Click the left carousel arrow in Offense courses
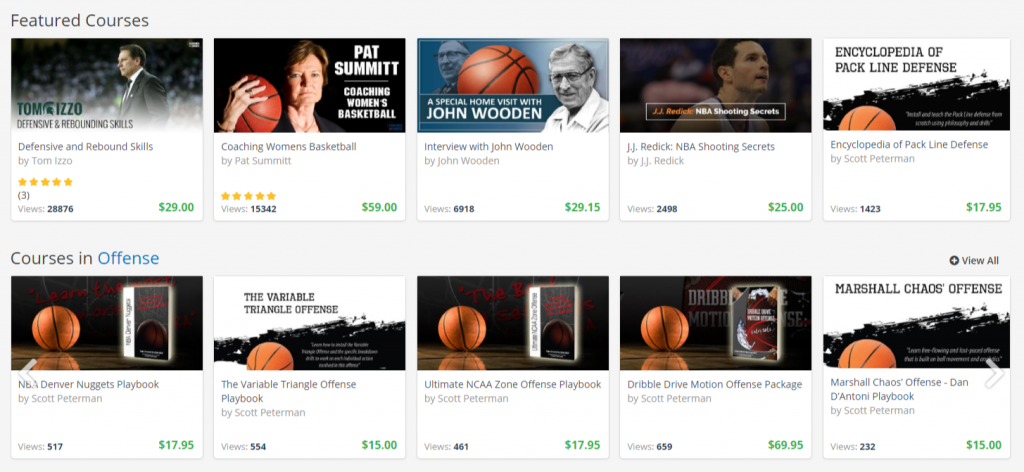Viewport: 1024px width, 472px height. (x=27, y=373)
